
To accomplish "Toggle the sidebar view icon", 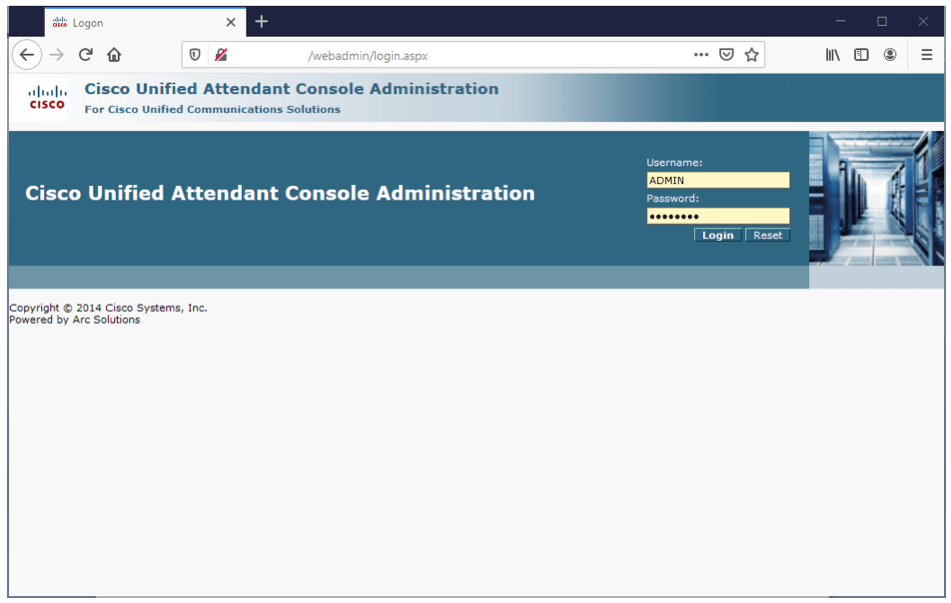I will click(861, 55).
